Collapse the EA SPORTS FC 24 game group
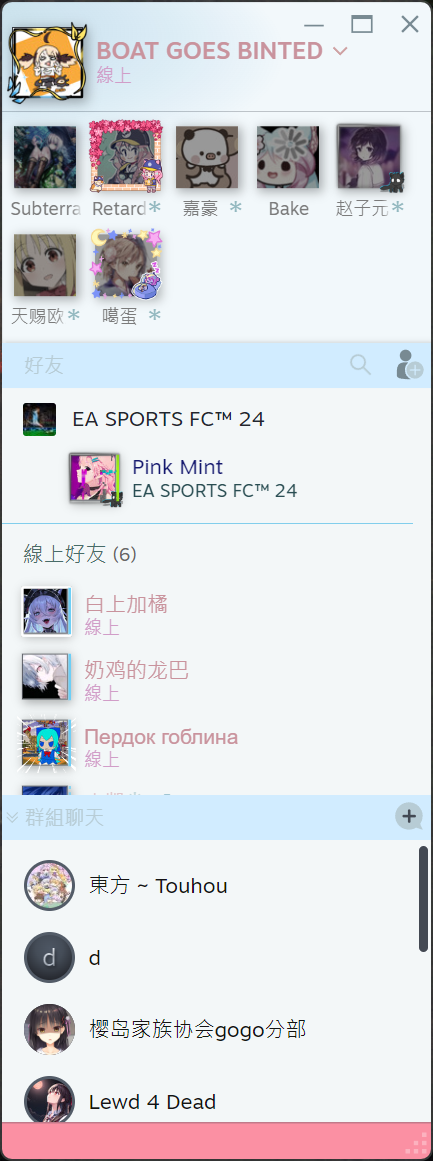The height and width of the screenshot is (1161, 433). click(x=168, y=419)
